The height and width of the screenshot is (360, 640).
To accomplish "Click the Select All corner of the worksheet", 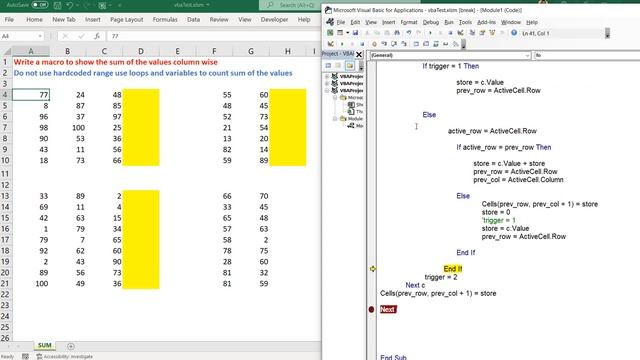I will point(6,51).
